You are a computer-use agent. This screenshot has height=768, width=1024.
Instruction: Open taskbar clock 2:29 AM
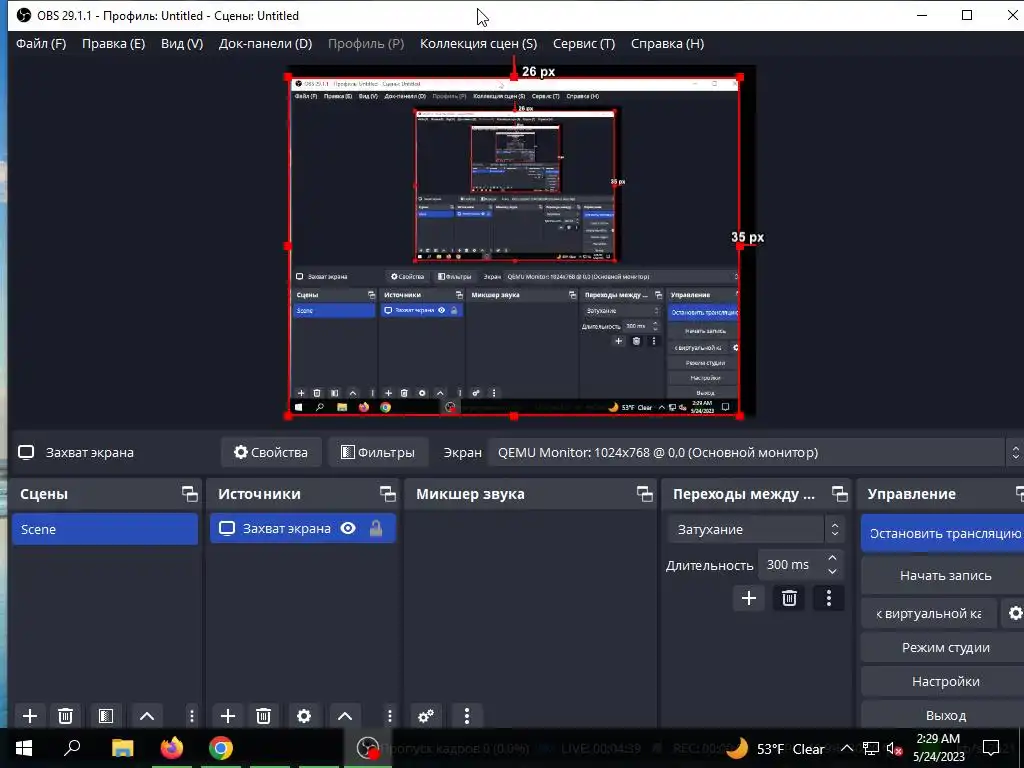938,748
